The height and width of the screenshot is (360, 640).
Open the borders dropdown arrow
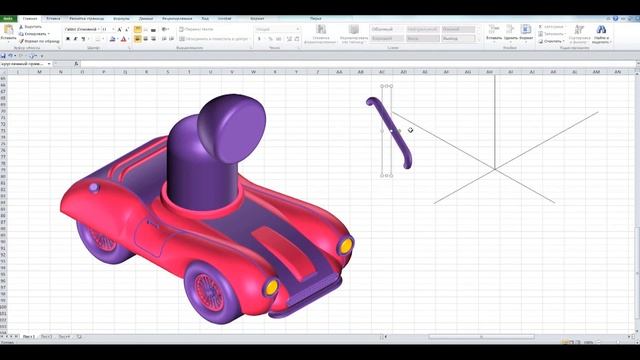pos(103,39)
